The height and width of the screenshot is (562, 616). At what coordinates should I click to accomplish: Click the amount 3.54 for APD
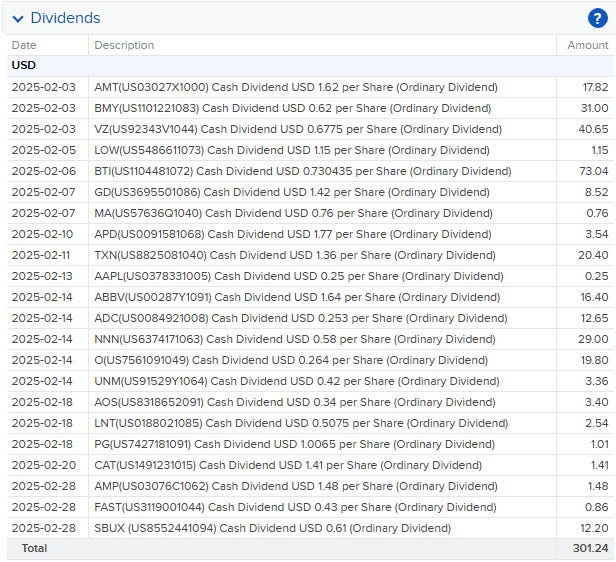[x=597, y=234]
